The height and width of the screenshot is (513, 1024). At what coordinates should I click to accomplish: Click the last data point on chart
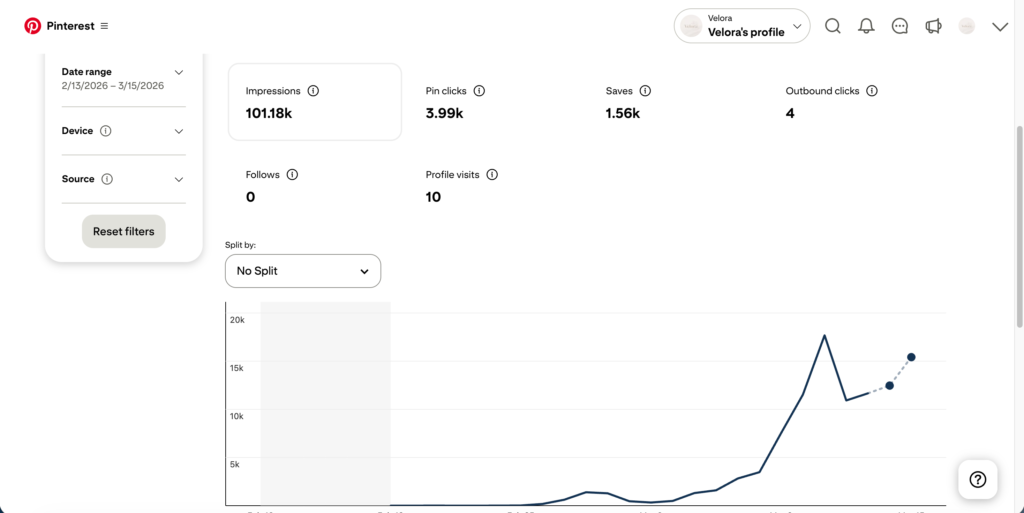coord(911,357)
